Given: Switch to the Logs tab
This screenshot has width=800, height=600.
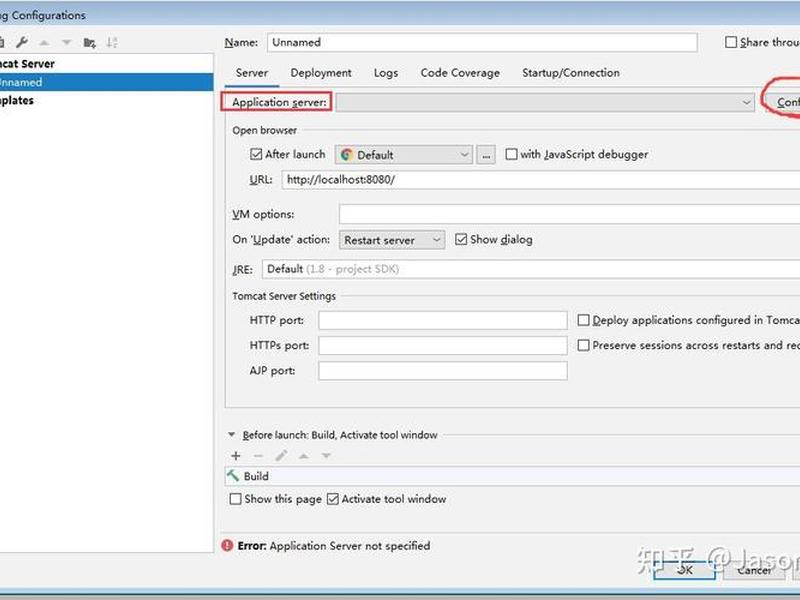Looking at the screenshot, I should click(x=386, y=73).
